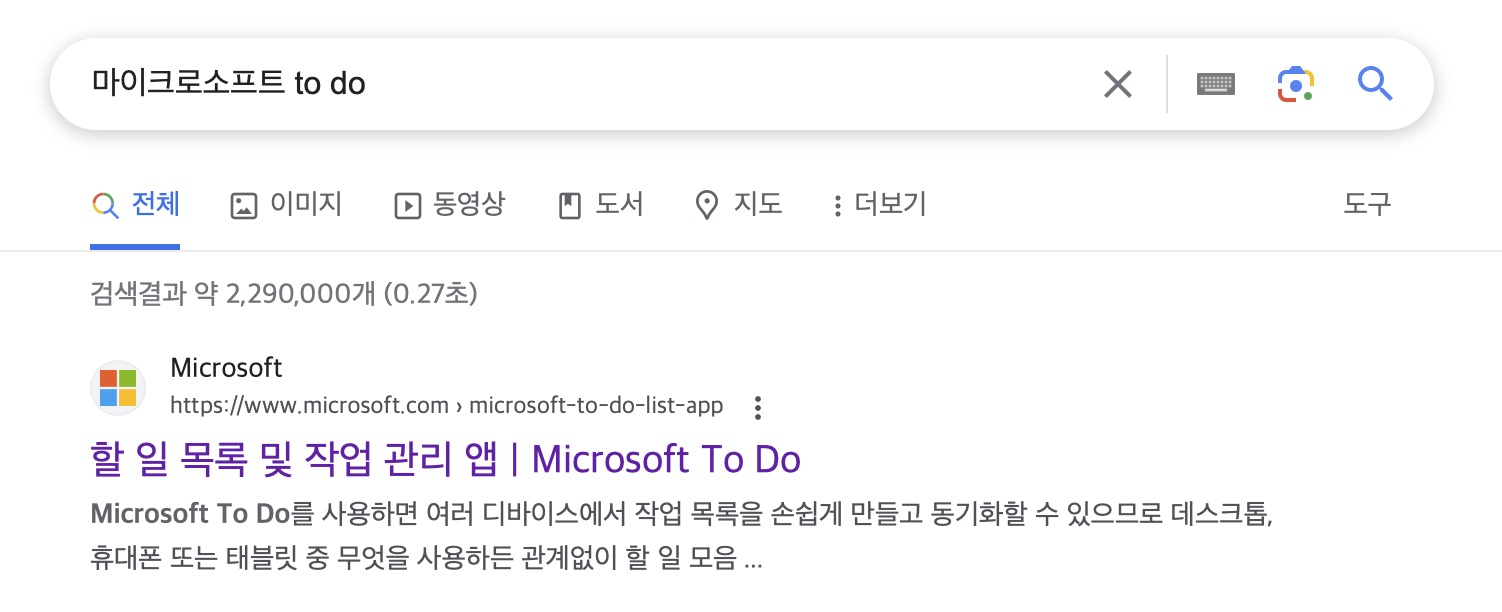
Task: Open the 도구 search tools
Action: (x=1367, y=205)
